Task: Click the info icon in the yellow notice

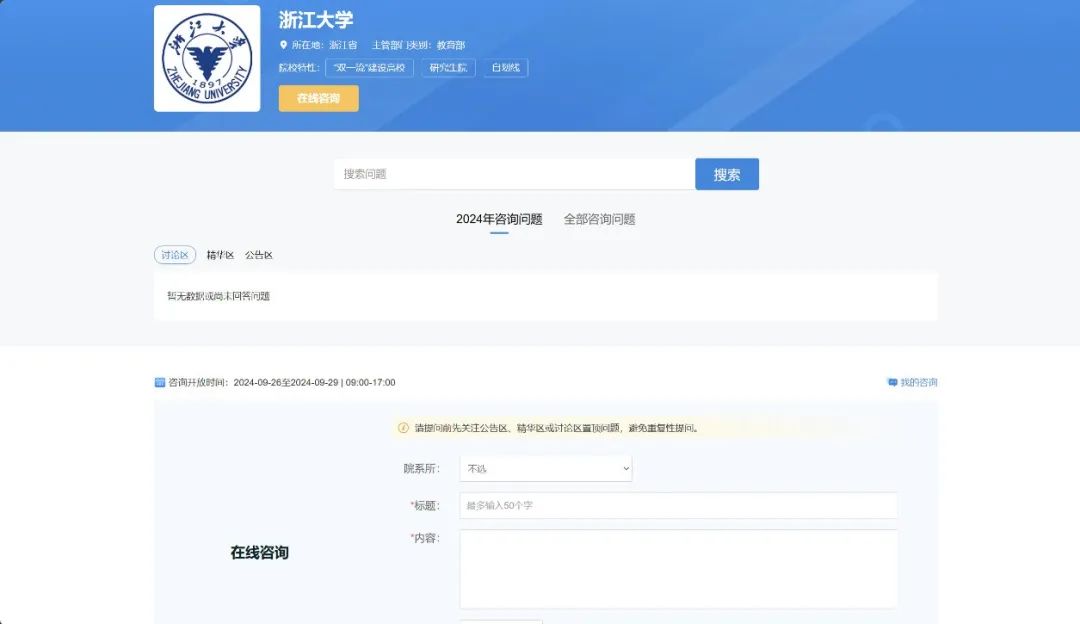Action: (404, 428)
